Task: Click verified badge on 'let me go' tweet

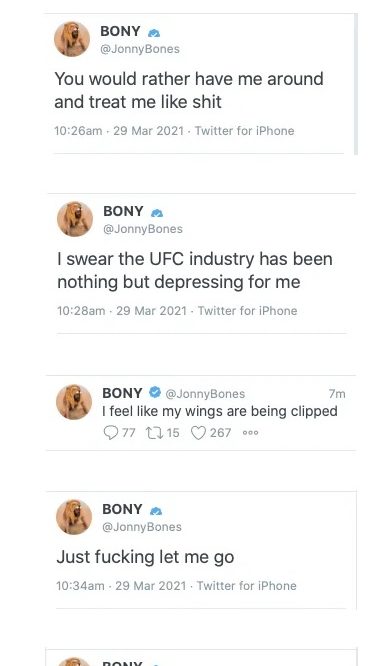Action: (156, 511)
